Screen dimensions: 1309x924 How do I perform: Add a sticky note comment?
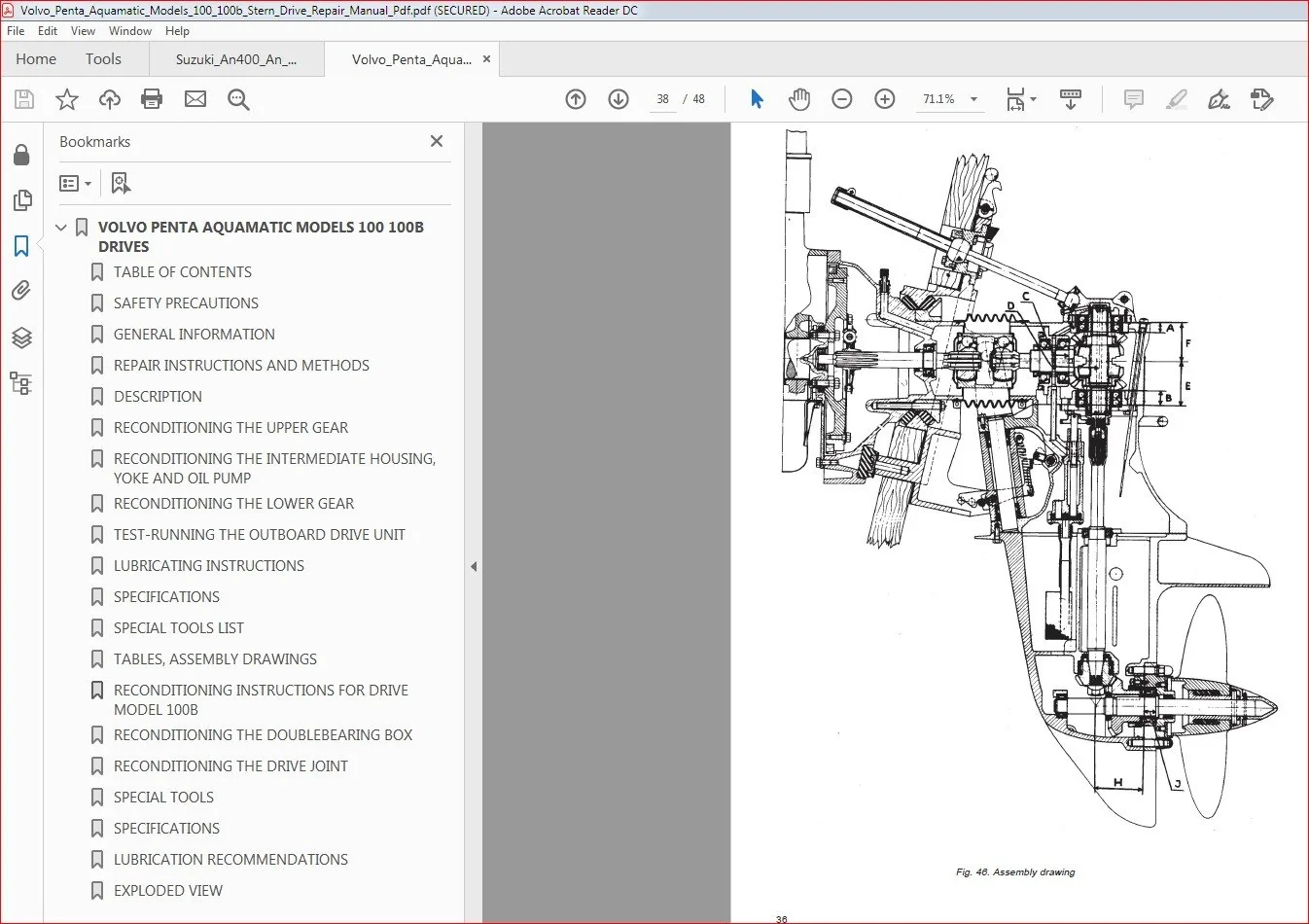(1134, 99)
